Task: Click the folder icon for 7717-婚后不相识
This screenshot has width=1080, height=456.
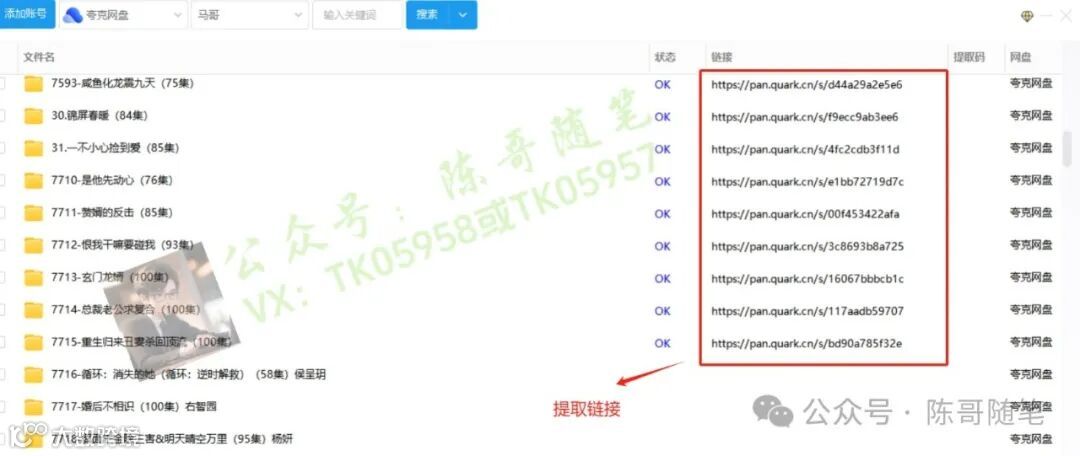Action: [33, 406]
